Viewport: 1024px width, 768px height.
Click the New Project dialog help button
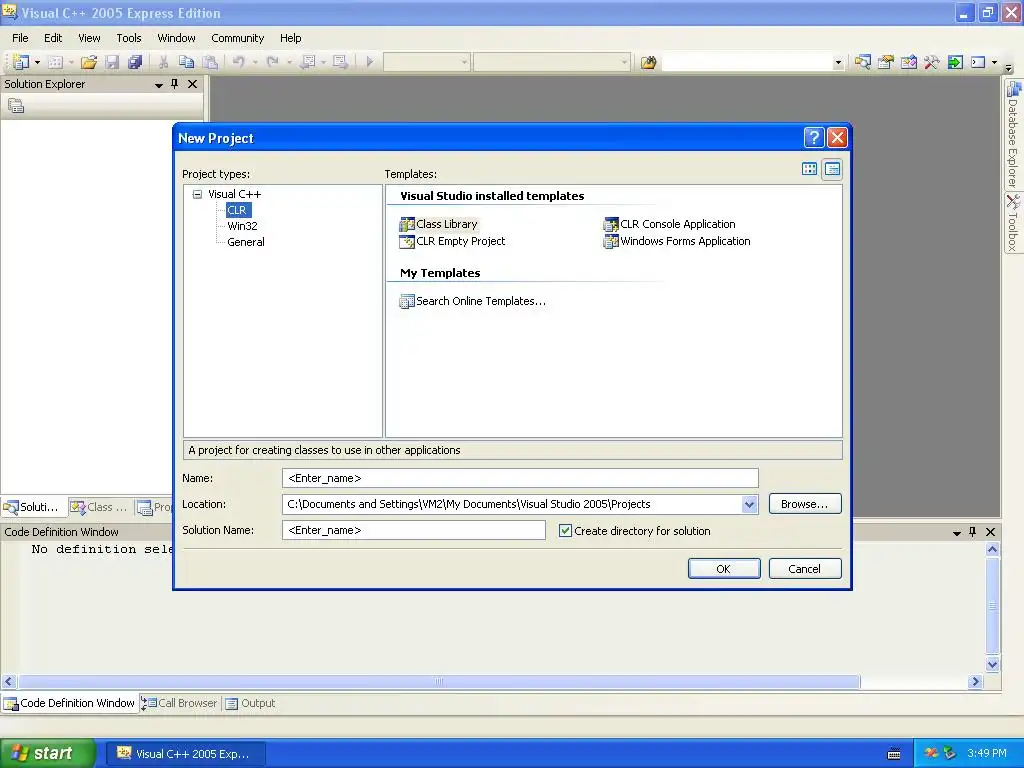(814, 137)
